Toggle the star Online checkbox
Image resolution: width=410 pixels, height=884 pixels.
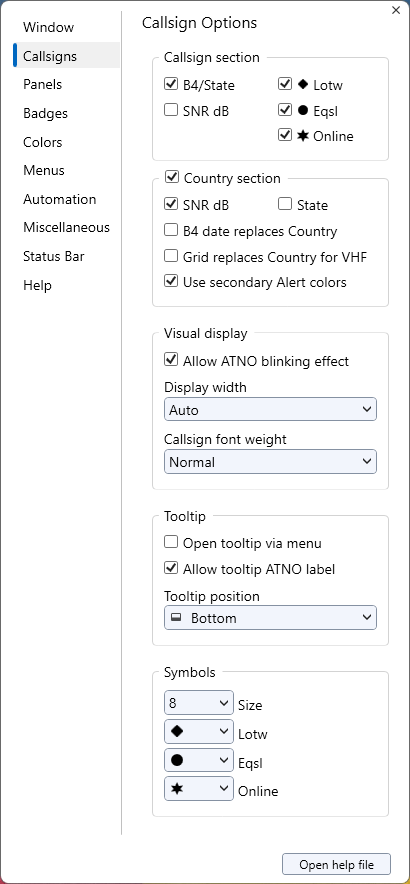tap(285, 135)
